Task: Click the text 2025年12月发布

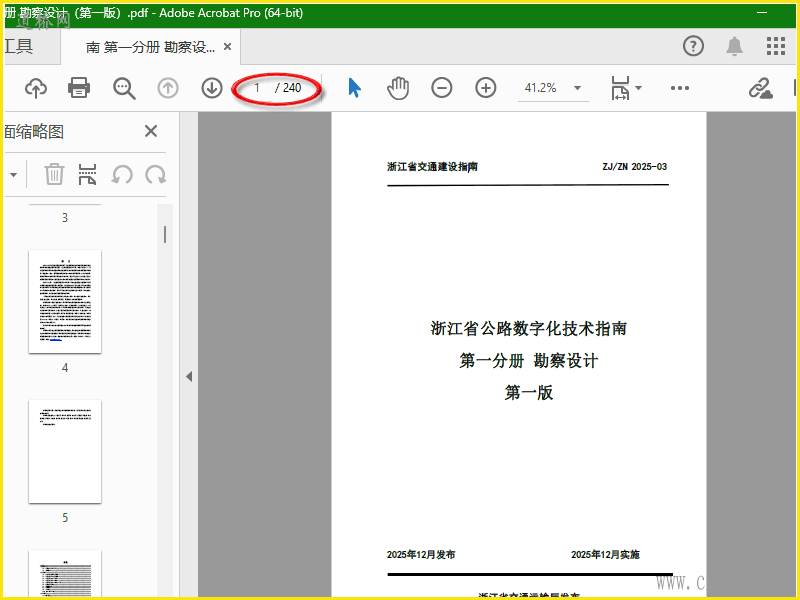Action: (x=421, y=555)
